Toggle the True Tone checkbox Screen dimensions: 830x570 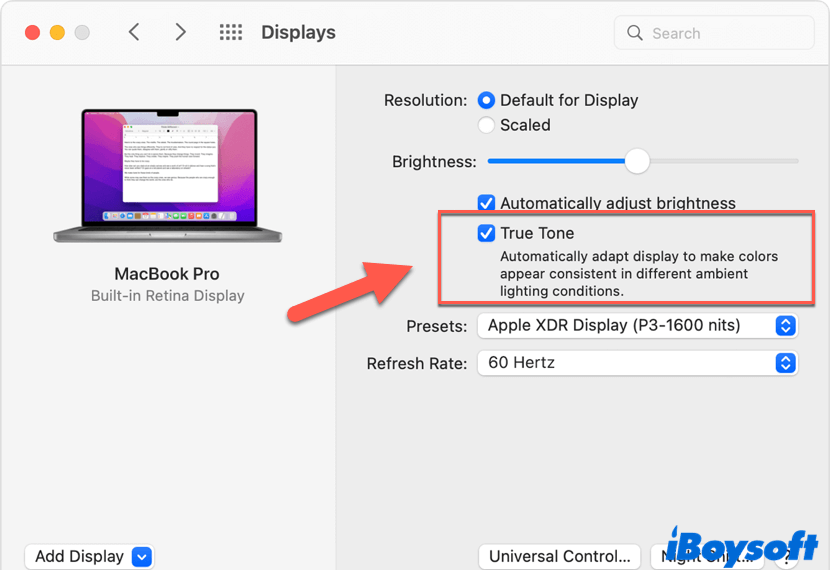(486, 233)
